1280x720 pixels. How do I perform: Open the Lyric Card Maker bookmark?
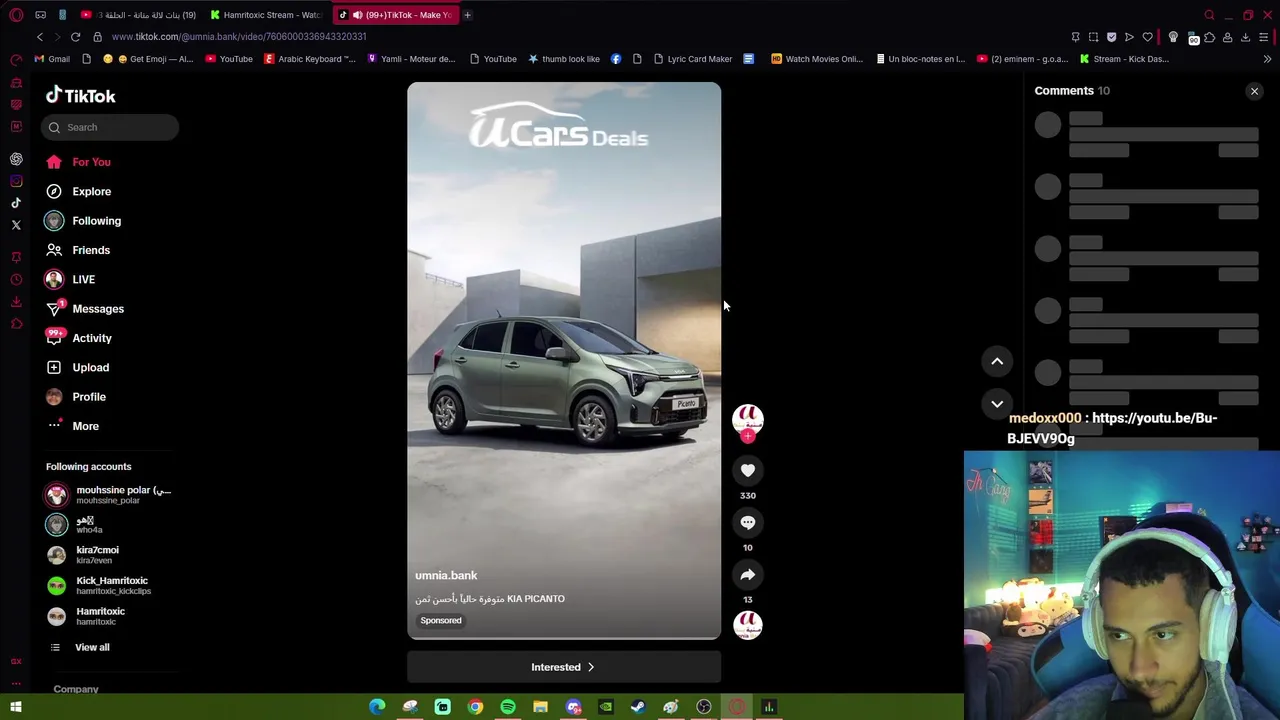[x=693, y=59]
